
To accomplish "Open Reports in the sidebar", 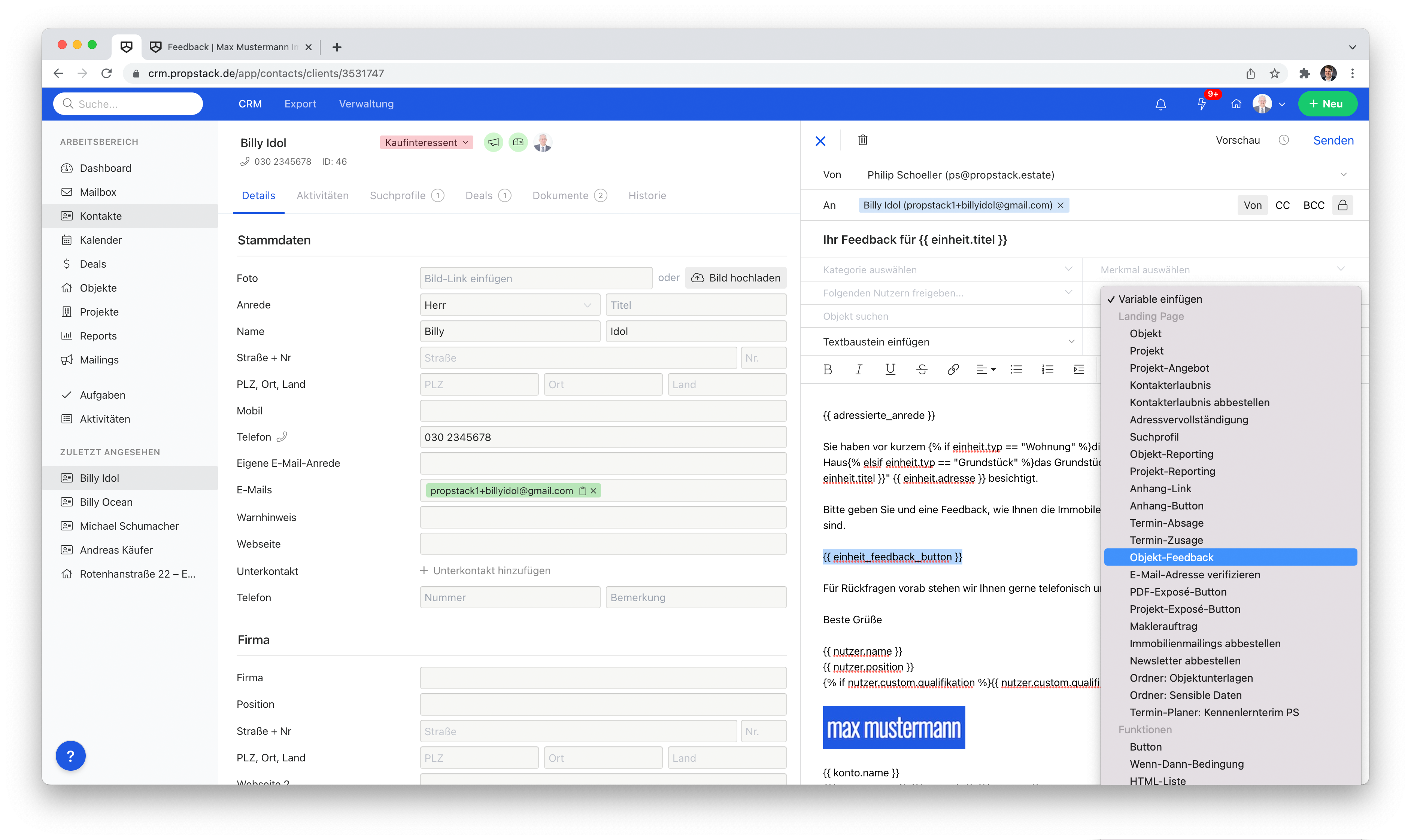I will click(x=98, y=336).
